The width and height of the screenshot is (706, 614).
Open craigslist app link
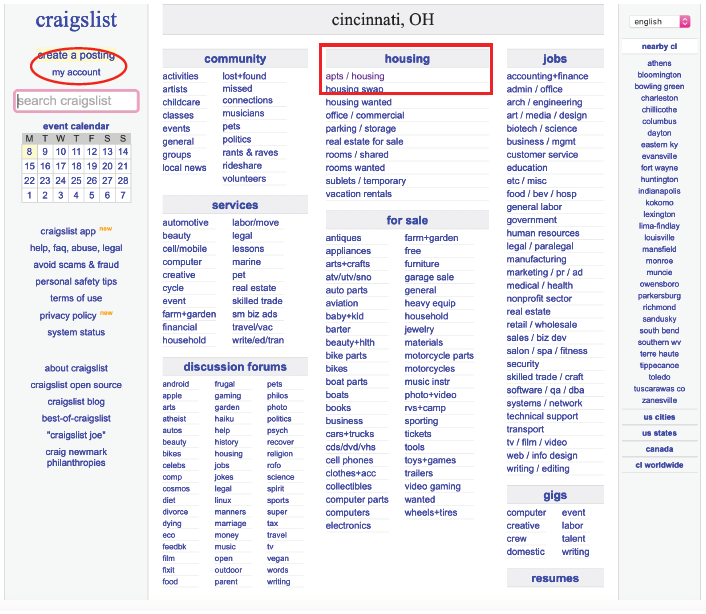point(68,231)
